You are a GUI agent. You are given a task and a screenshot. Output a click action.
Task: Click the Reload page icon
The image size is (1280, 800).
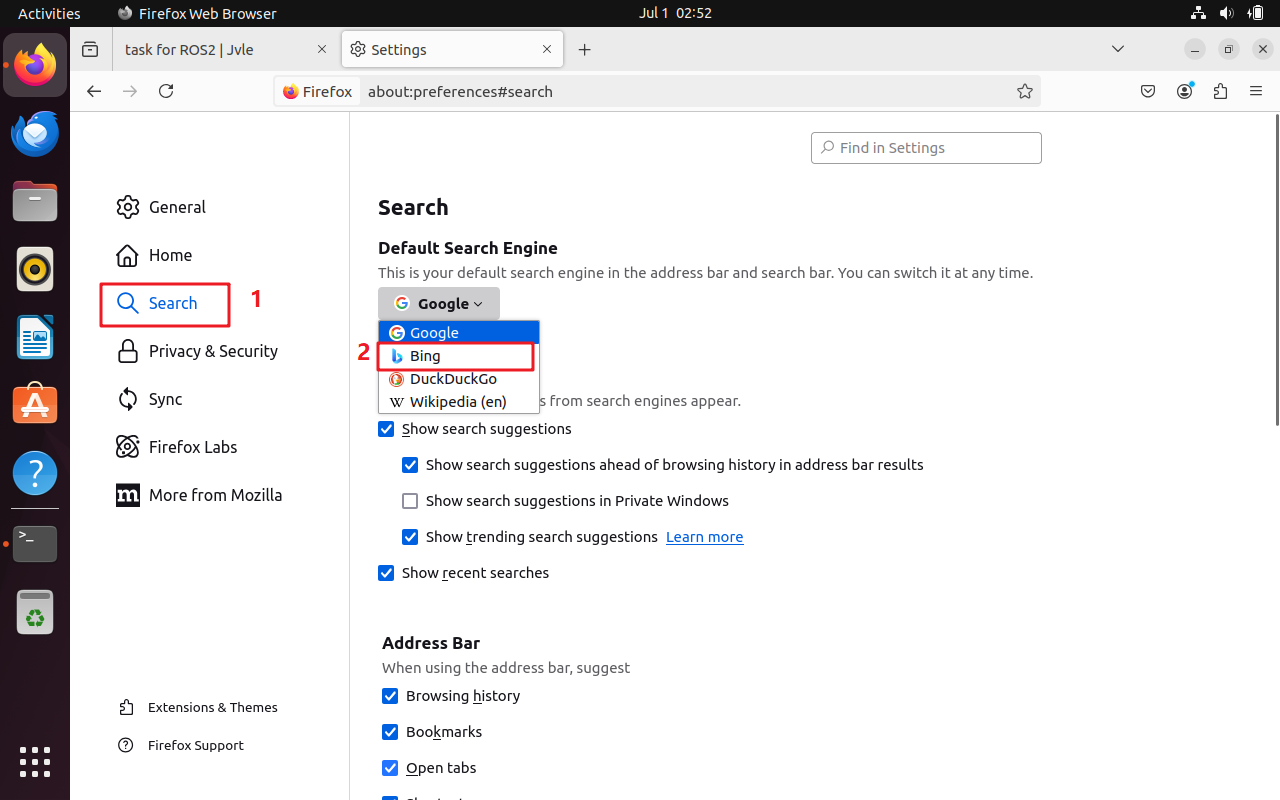coord(166,91)
